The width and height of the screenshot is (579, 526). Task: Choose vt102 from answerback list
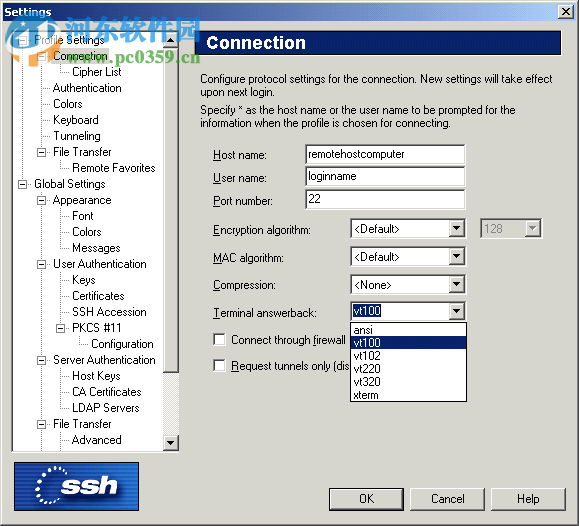[x=408, y=356]
